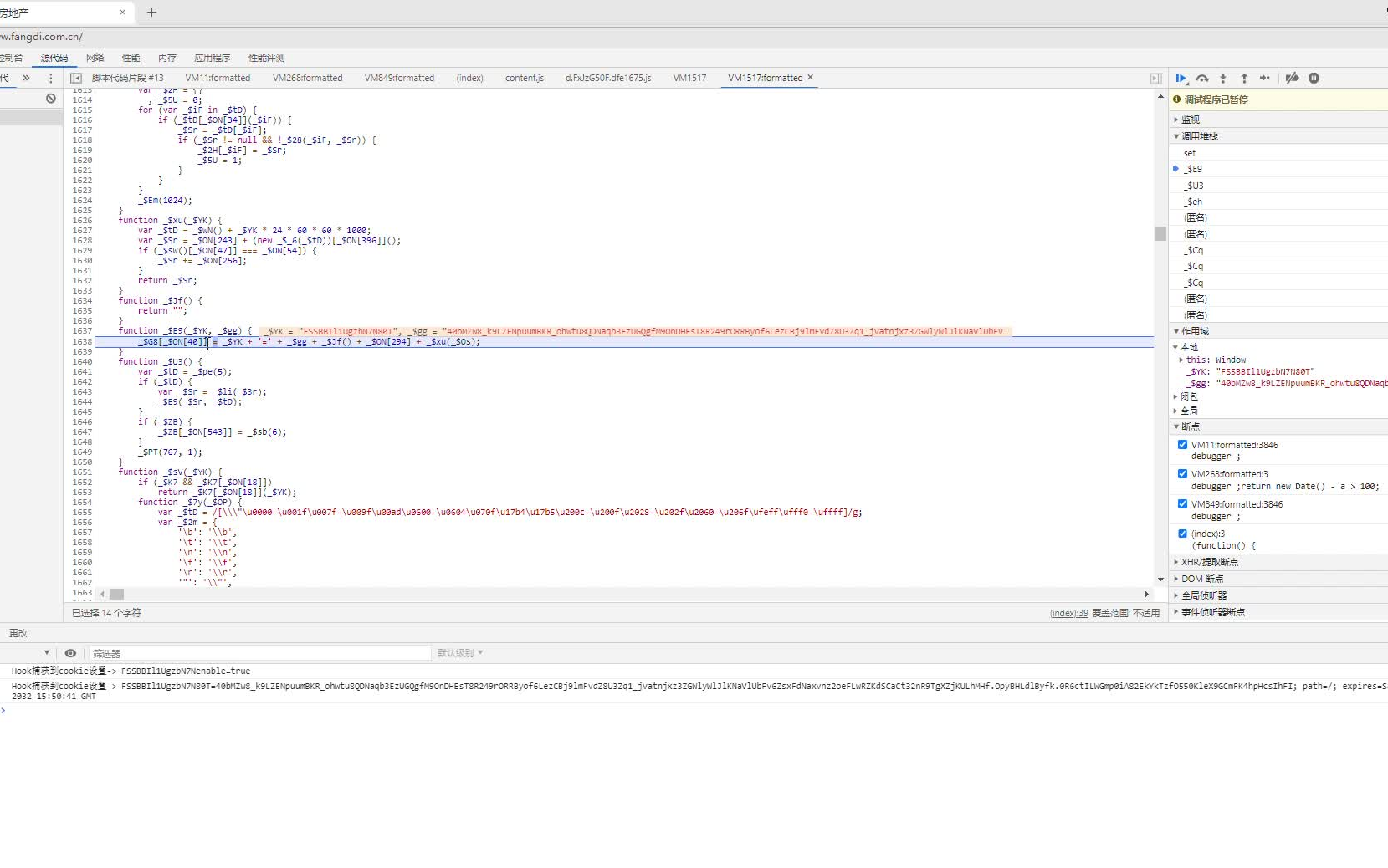
Task: Toggle pause on exceptions
Action: click(1314, 78)
